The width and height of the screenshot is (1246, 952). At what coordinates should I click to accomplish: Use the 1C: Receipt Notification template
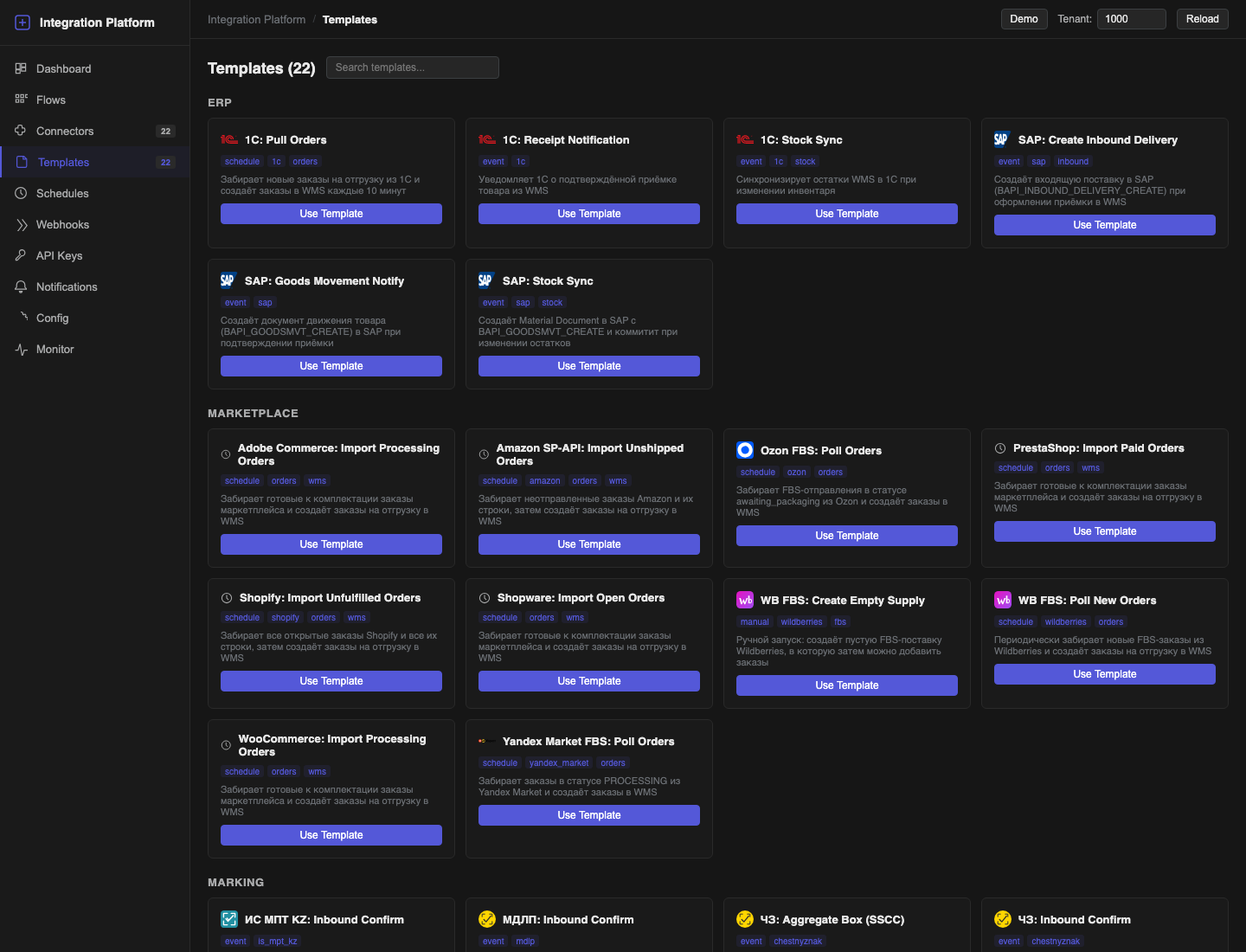coord(589,214)
